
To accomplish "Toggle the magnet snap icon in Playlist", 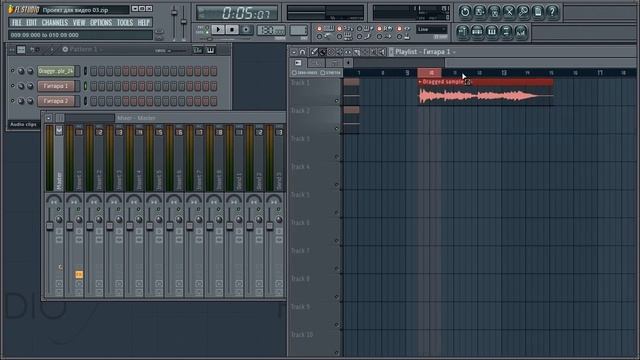I will point(302,52).
